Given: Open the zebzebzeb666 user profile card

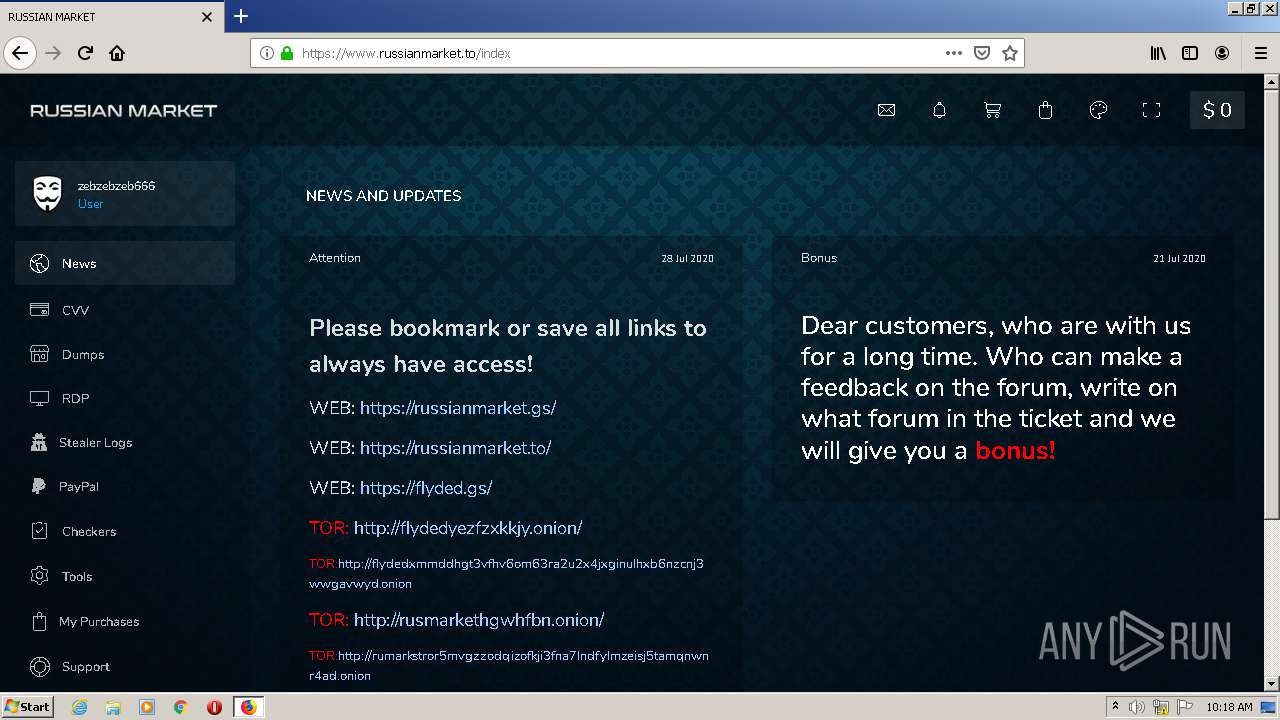Looking at the screenshot, I should coord(125,194).
